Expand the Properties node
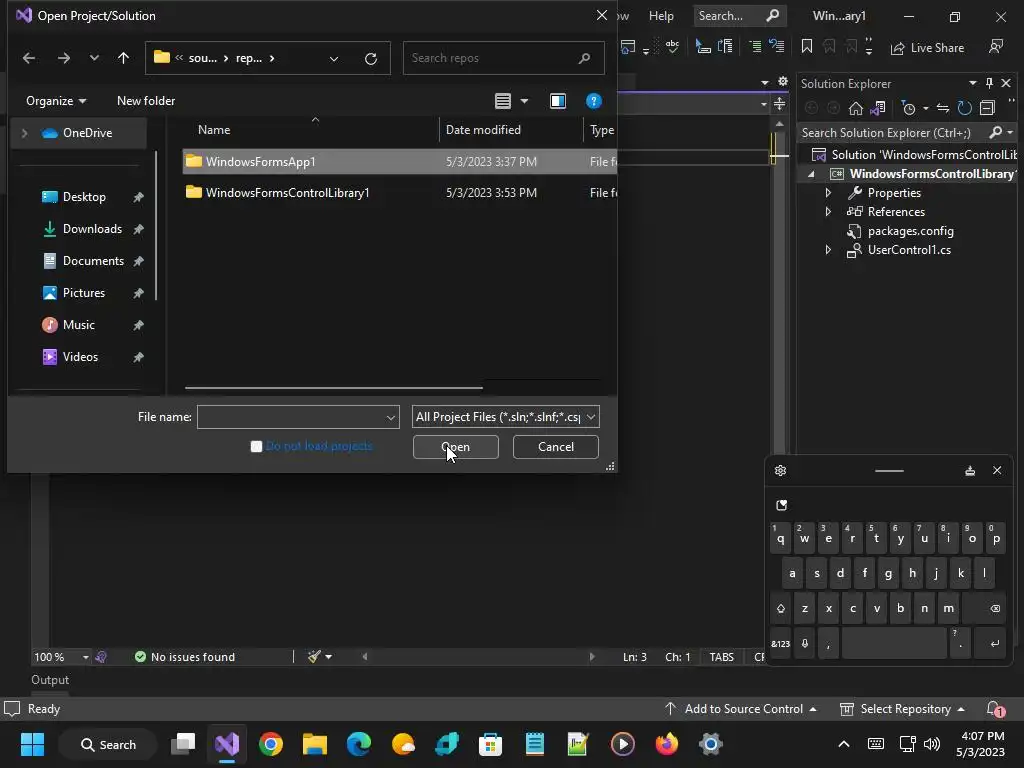This screenshot has width=1024, height=768. tap(828, 193)
